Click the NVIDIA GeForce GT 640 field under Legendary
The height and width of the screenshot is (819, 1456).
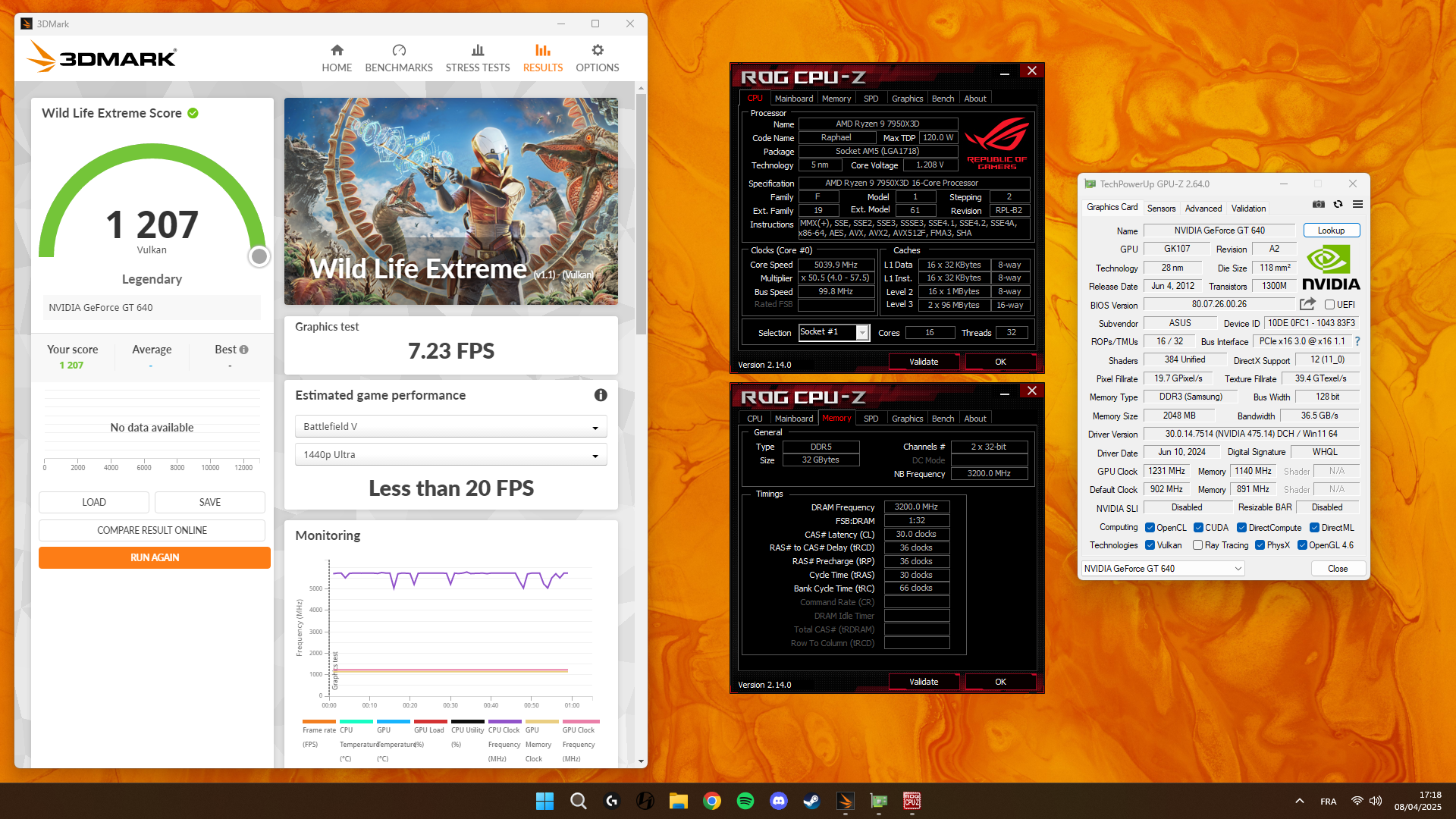152,308
